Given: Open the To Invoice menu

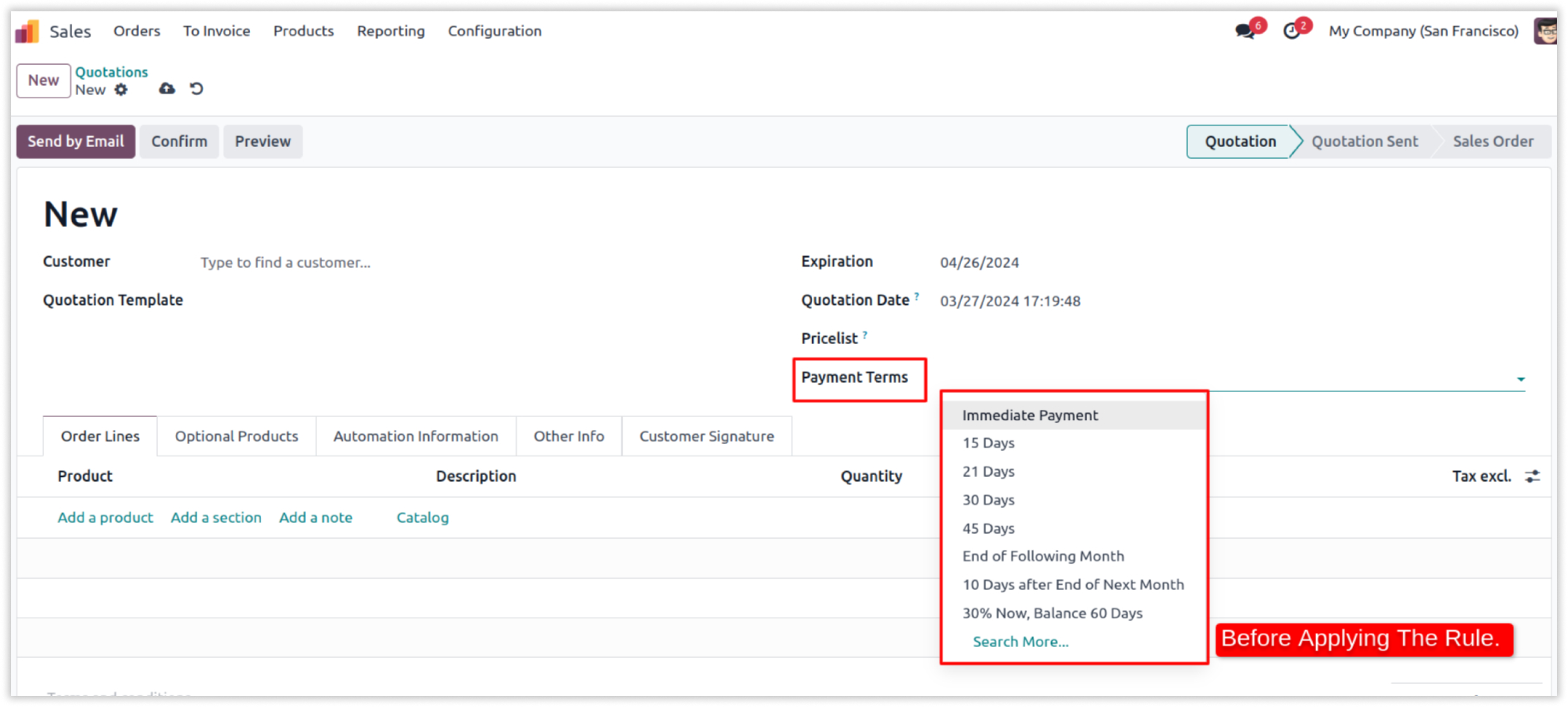Looking at the screenshot, I should coord(217,31).
